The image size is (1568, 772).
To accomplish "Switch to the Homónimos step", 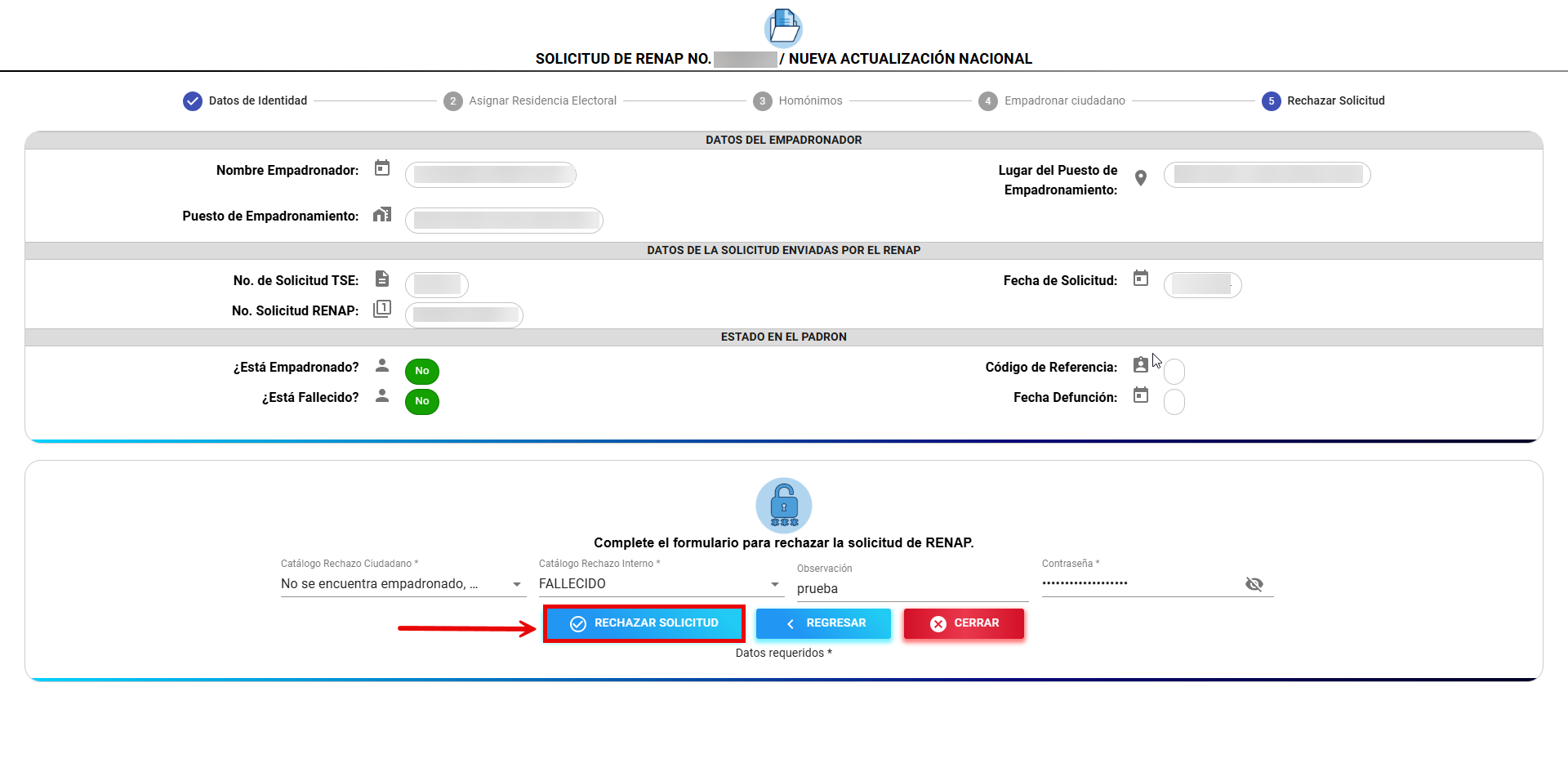I will [798, 100].
